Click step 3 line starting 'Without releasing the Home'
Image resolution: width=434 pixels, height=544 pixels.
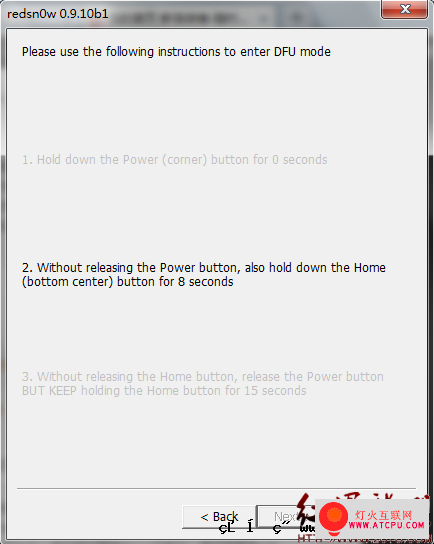click(x=203, y=376)
